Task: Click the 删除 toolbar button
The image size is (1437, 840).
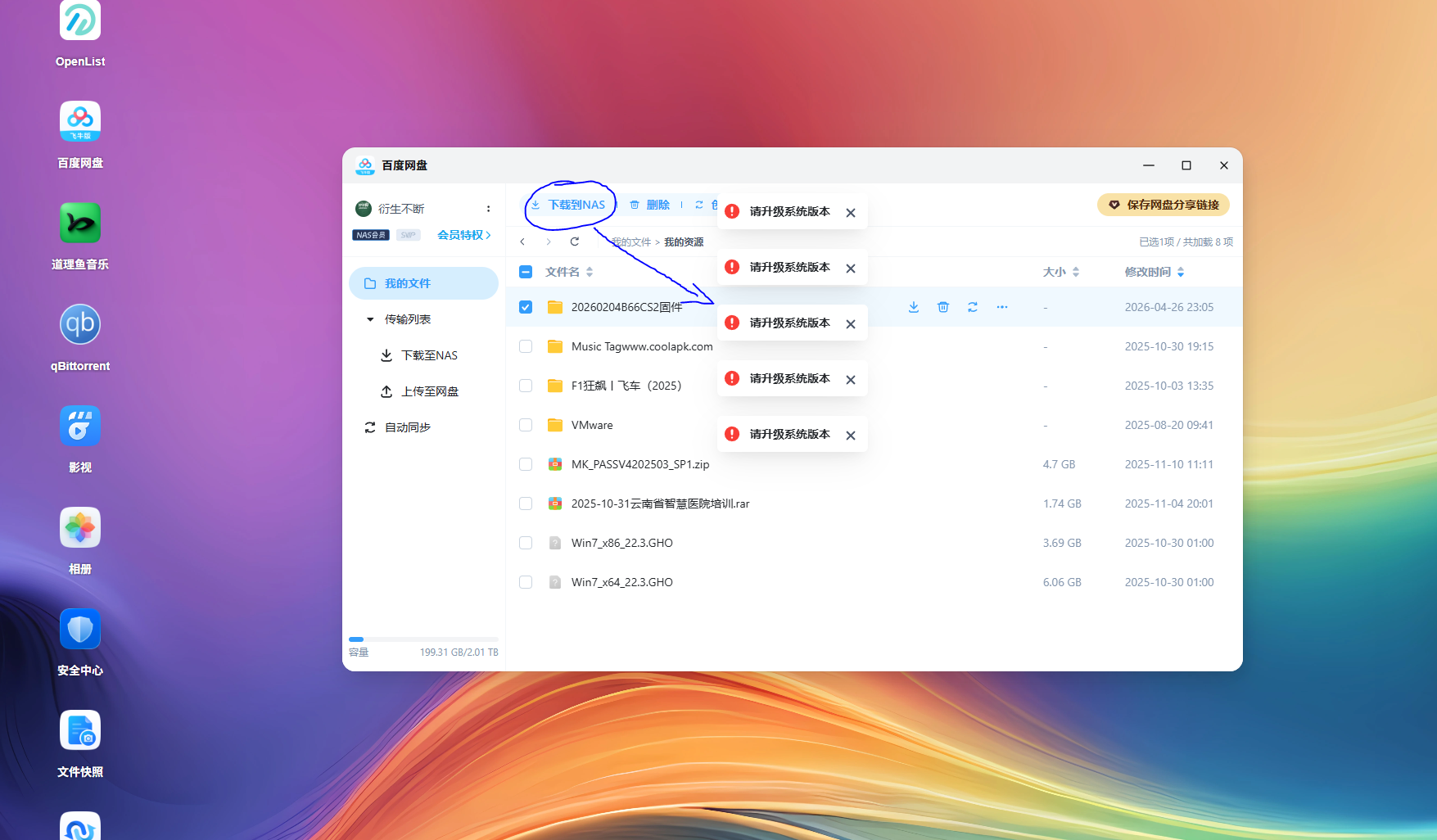Action: coord(649,205)
